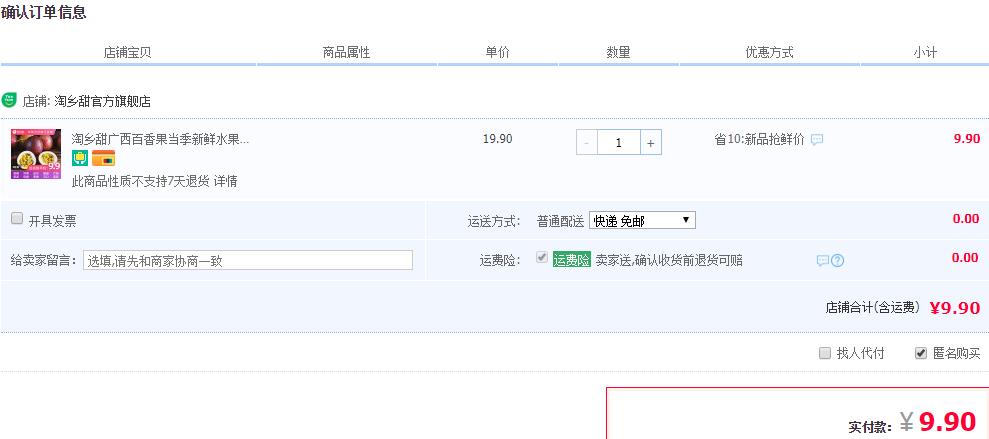The image size is (989, 439).
Task: Open the question mark help icon for 运费险
Action: (837, 260)
